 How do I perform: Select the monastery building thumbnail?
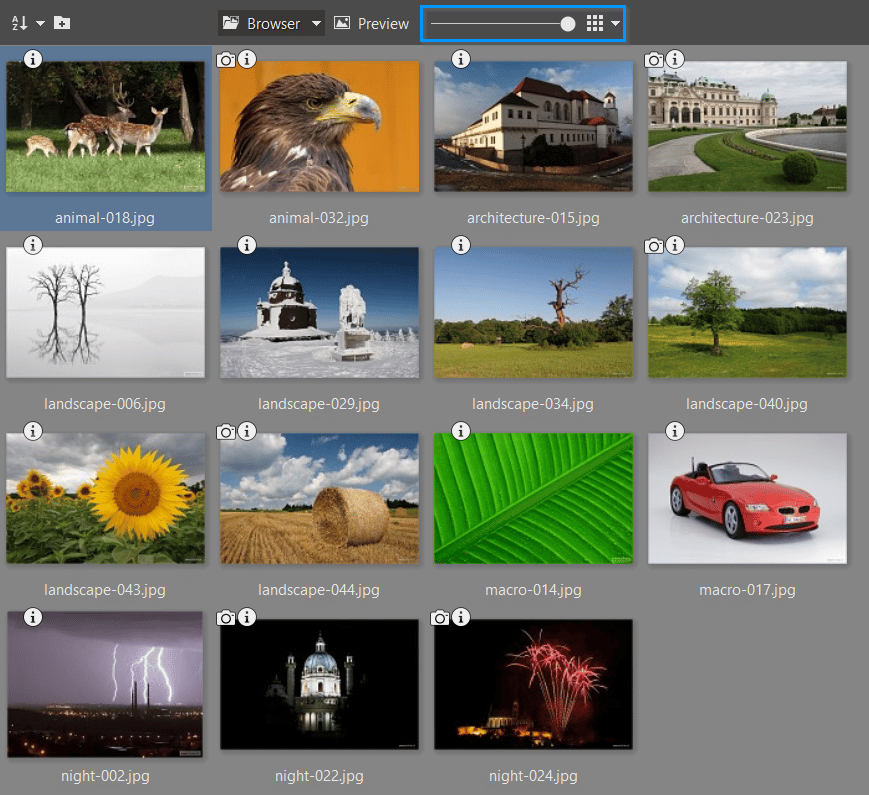pos(533,126)
